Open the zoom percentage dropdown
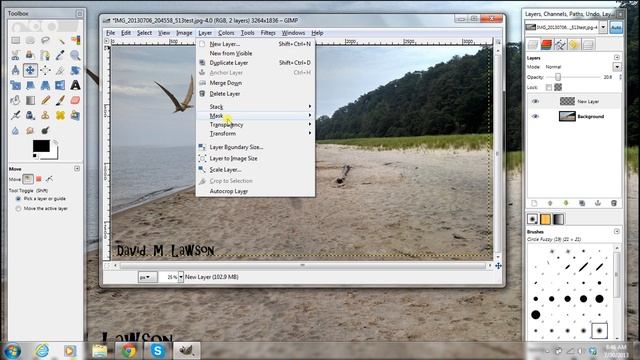The width and height of the screenshot is (640, 360). 180,277
